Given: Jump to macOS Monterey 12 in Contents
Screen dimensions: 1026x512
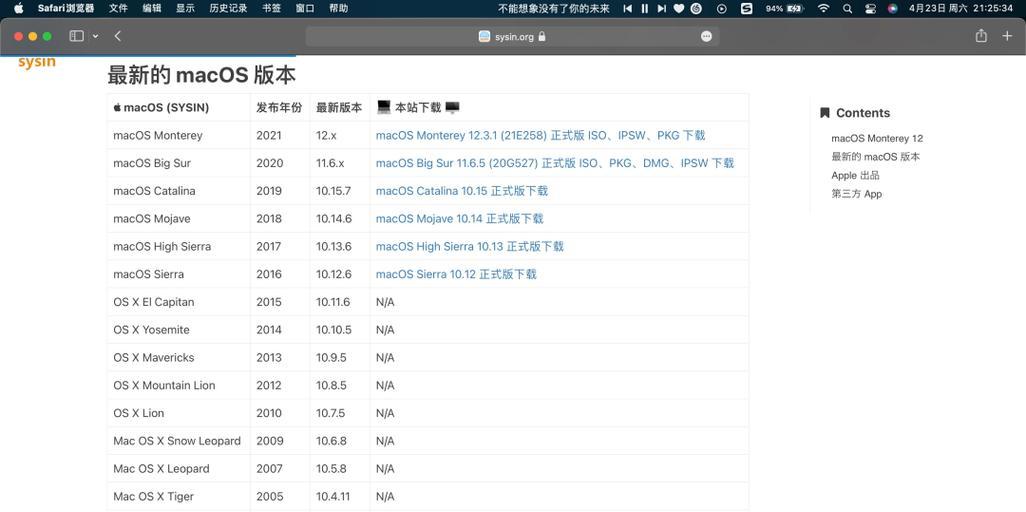Looking at the screenshot, I should coord(877,138).
